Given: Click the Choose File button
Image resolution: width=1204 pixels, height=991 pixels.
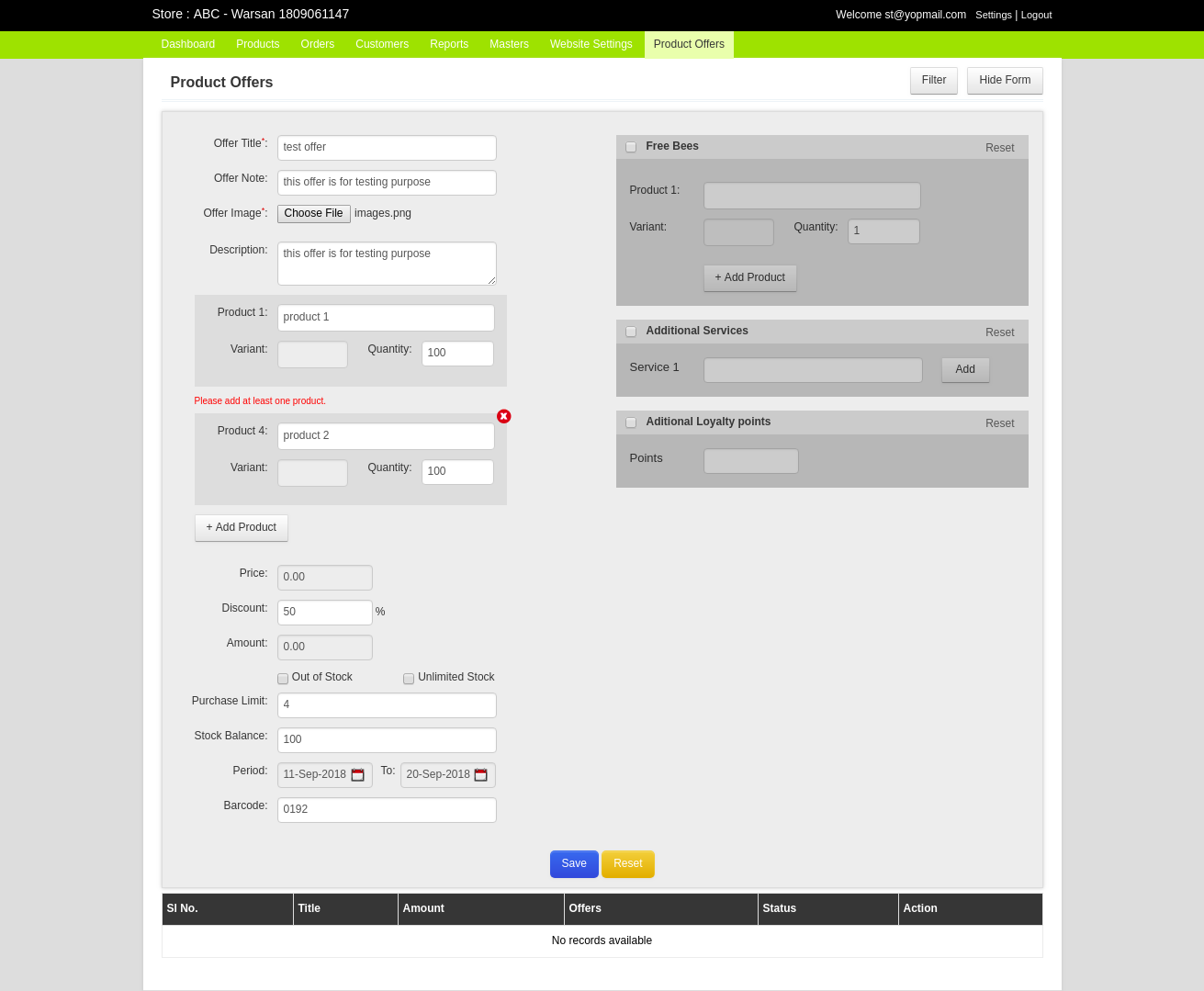Looking at the screenshot, I should [x=314, y=213].
